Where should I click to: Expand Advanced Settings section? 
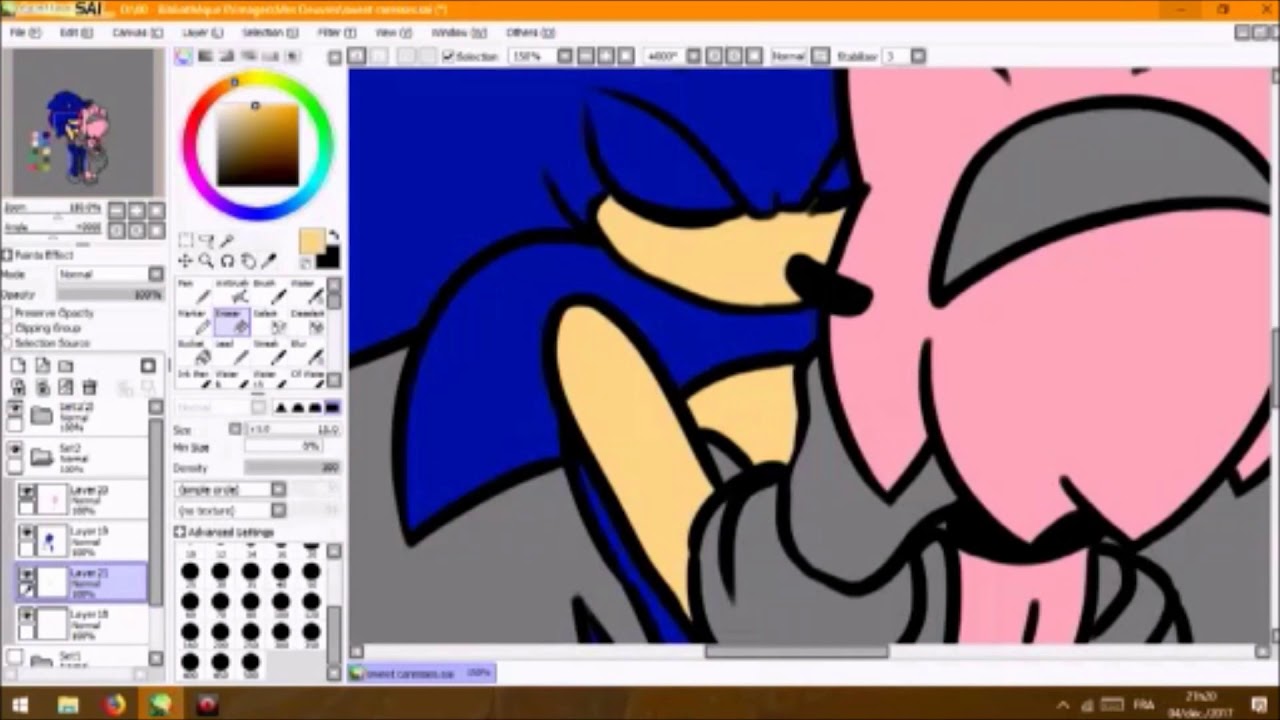[x=181, y=532]
